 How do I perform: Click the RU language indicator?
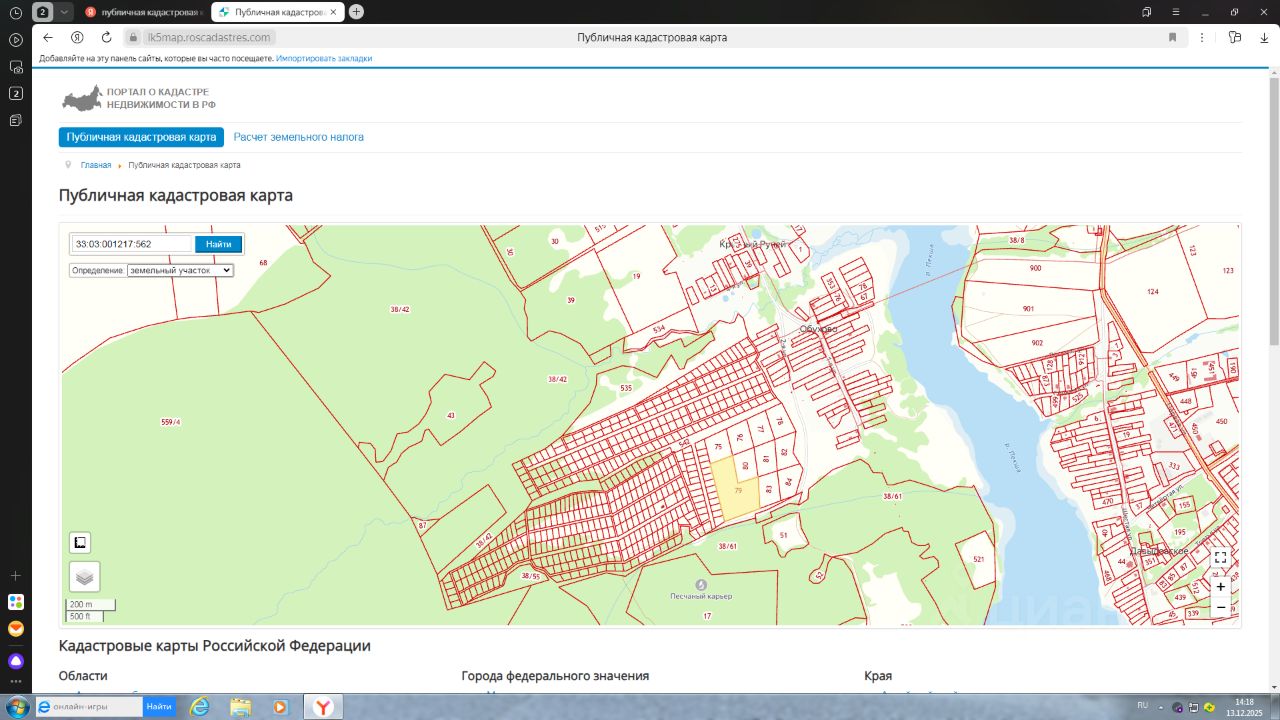click(1143, 705)
